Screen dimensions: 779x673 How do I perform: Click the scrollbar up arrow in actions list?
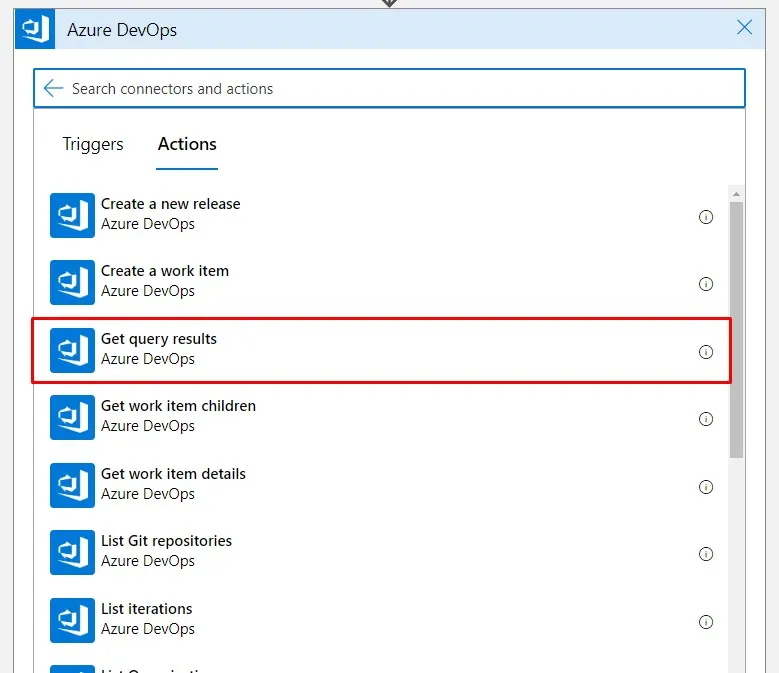[x=736, y=194]
